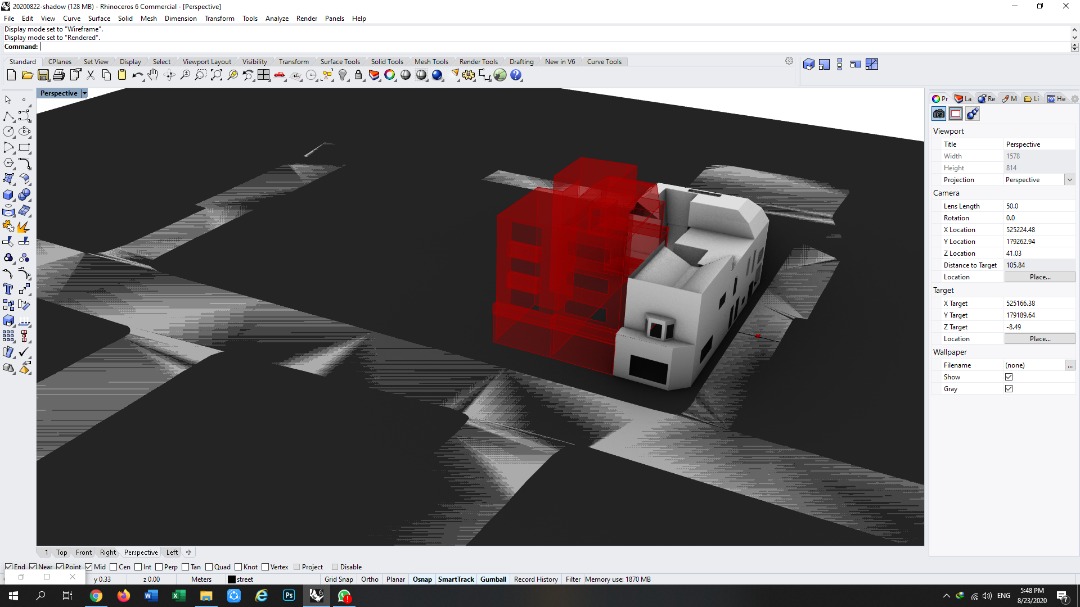Click the Open file folder icon
The height and width of the screenshot is (607, 1080).
click(28, 75)
